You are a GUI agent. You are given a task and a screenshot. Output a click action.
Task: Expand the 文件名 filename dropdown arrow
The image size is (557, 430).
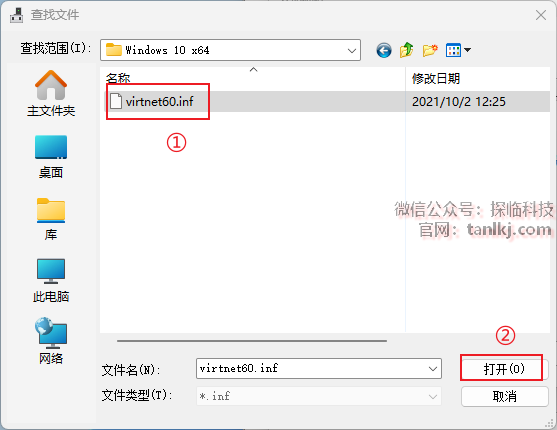pyautogui.click(x=433, y=369)
